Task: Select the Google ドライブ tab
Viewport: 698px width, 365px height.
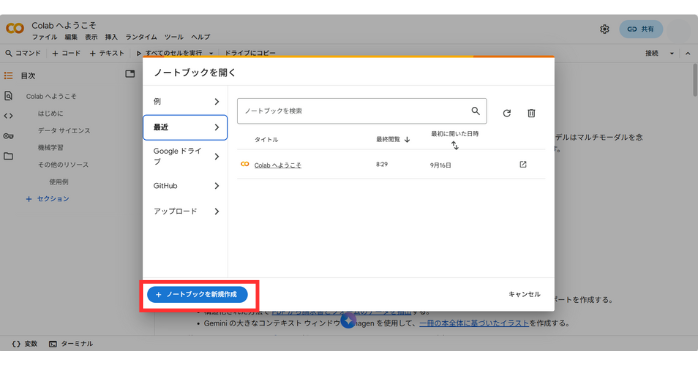Action: (185, 156)
